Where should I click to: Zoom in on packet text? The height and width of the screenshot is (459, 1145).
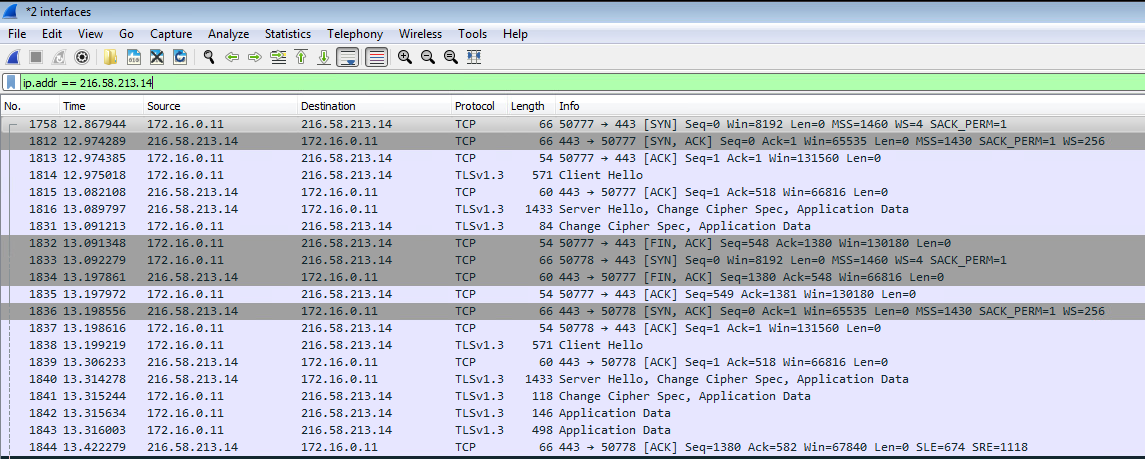tap(405, 57)
